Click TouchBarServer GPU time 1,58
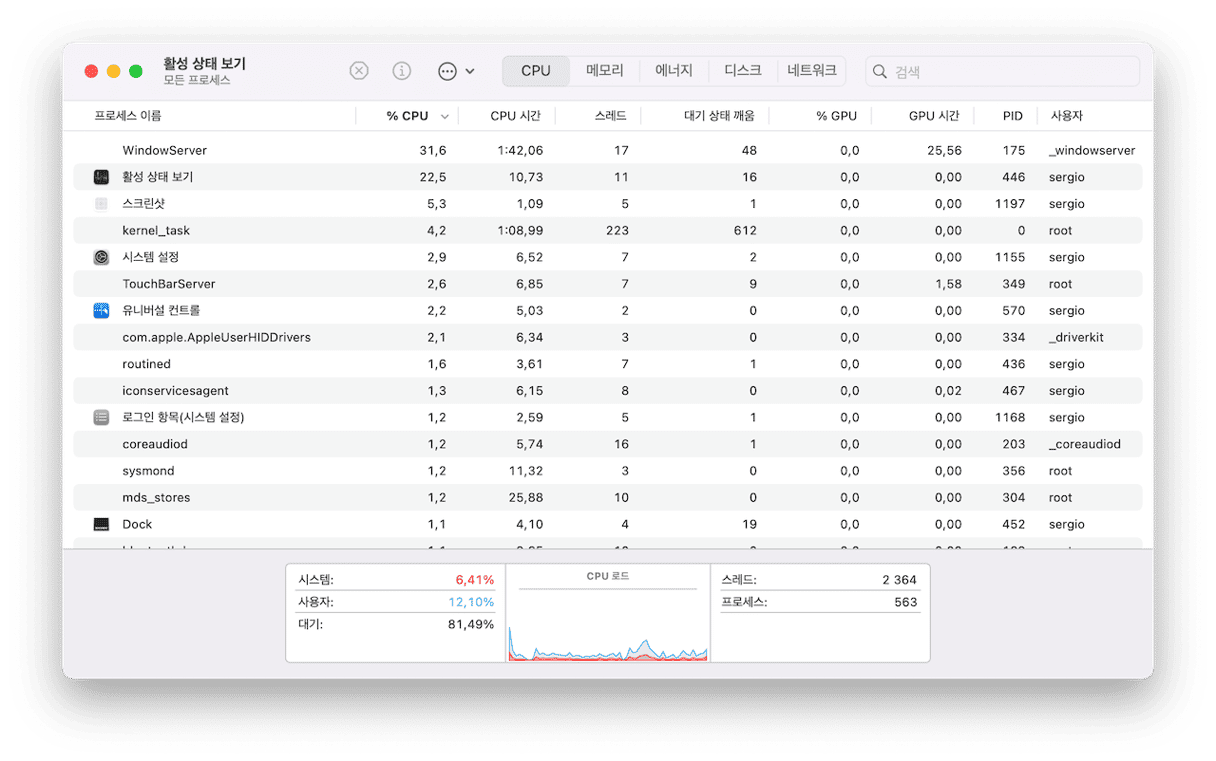This screenshot has height=761, width=1216. [948, 284]
